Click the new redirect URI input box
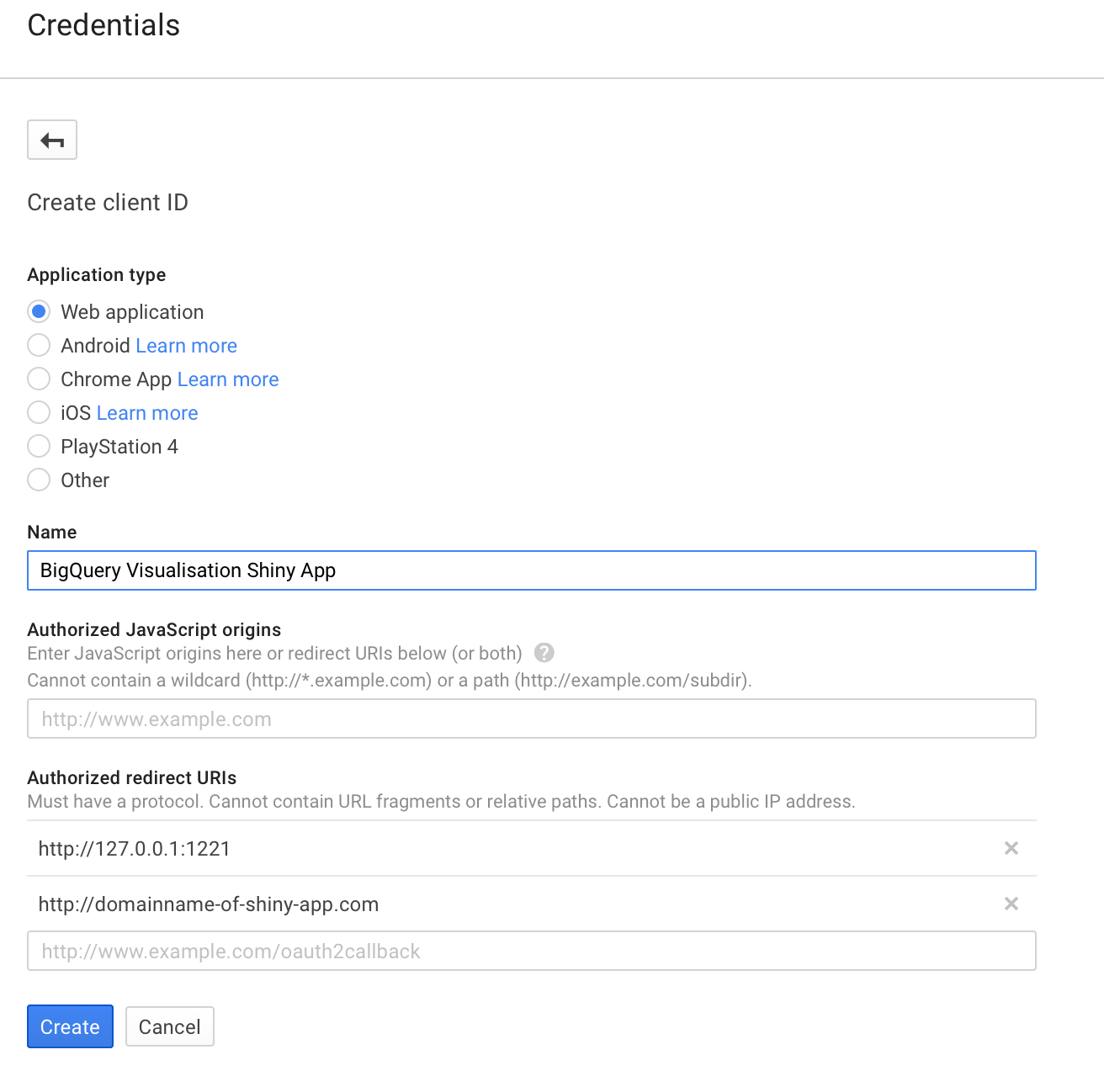The height and width of the screenshot is (1092, 1104). (531, 952)
